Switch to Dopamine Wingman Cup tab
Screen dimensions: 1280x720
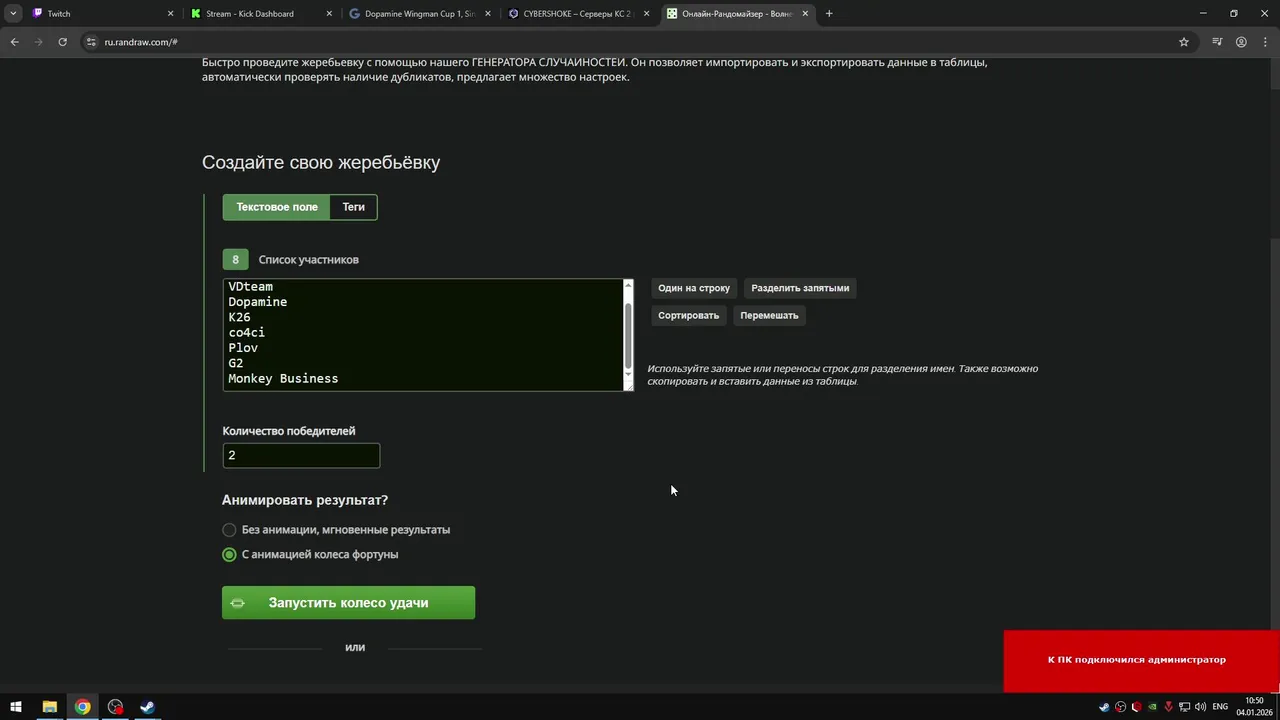(420, 14)
